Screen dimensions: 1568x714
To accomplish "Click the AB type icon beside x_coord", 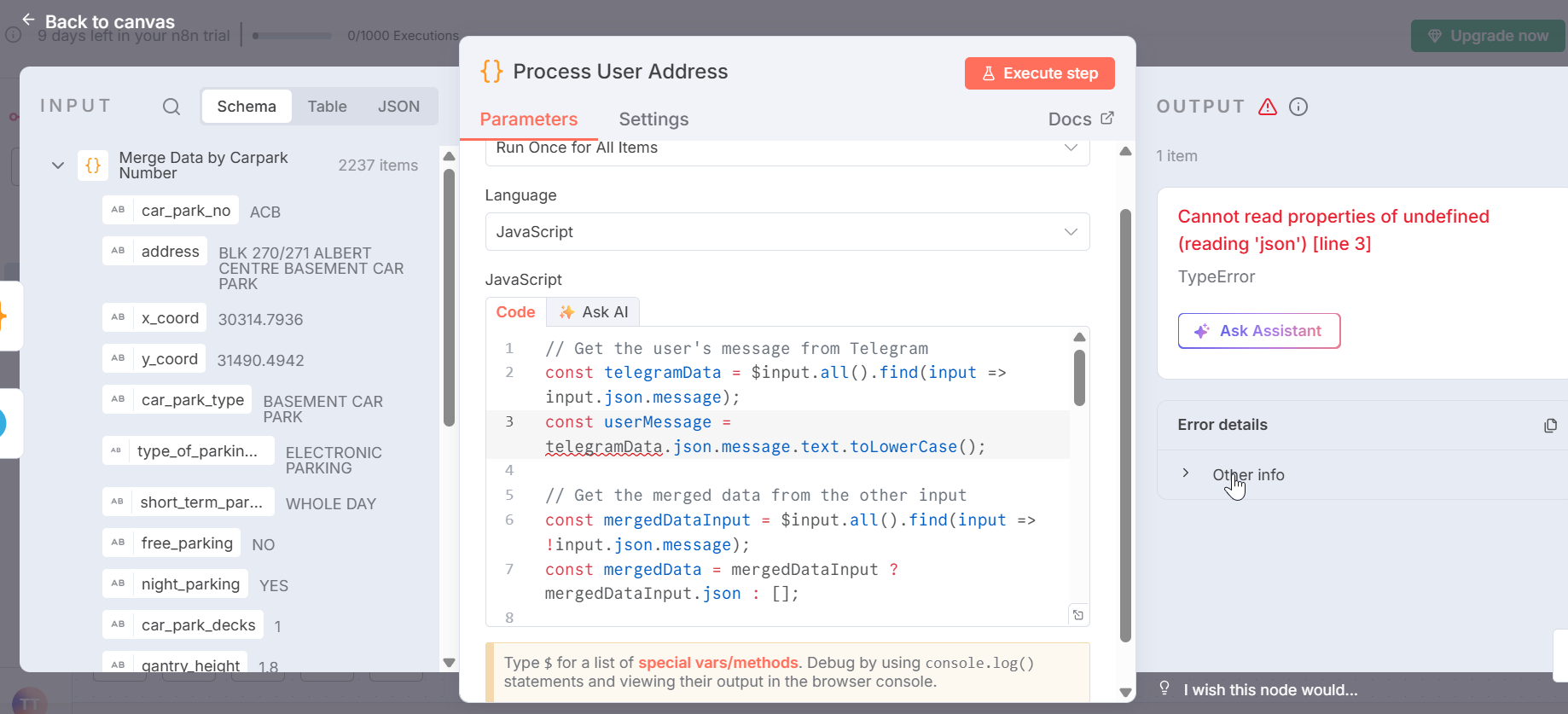I will pyautogui.click(x=118, y=318).
